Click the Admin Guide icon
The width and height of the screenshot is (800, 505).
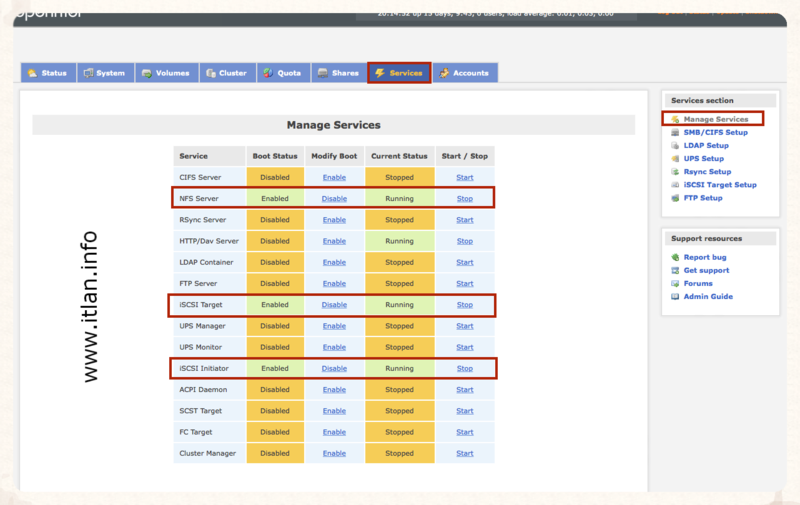pos(676,296)
